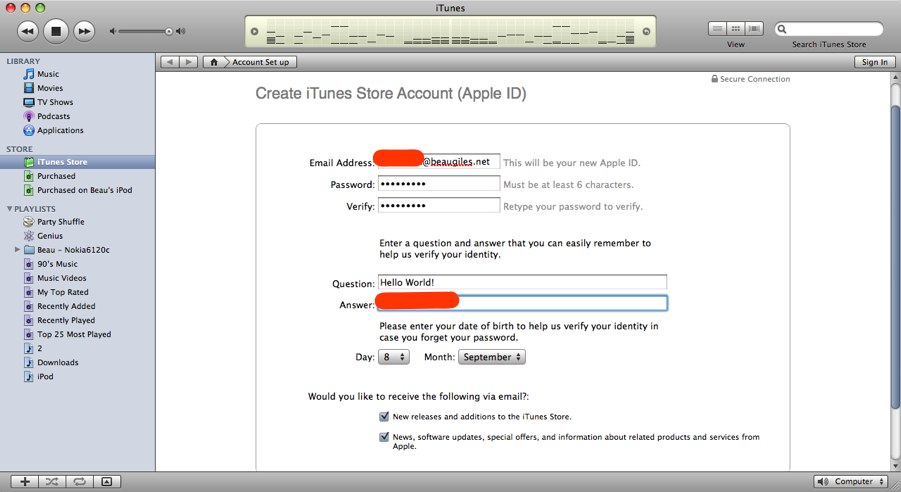Image resolution: width=901 pixels, height=492 pixels.
Task: Click the loud volume speaker icon
Action: [x=181, y=31]
